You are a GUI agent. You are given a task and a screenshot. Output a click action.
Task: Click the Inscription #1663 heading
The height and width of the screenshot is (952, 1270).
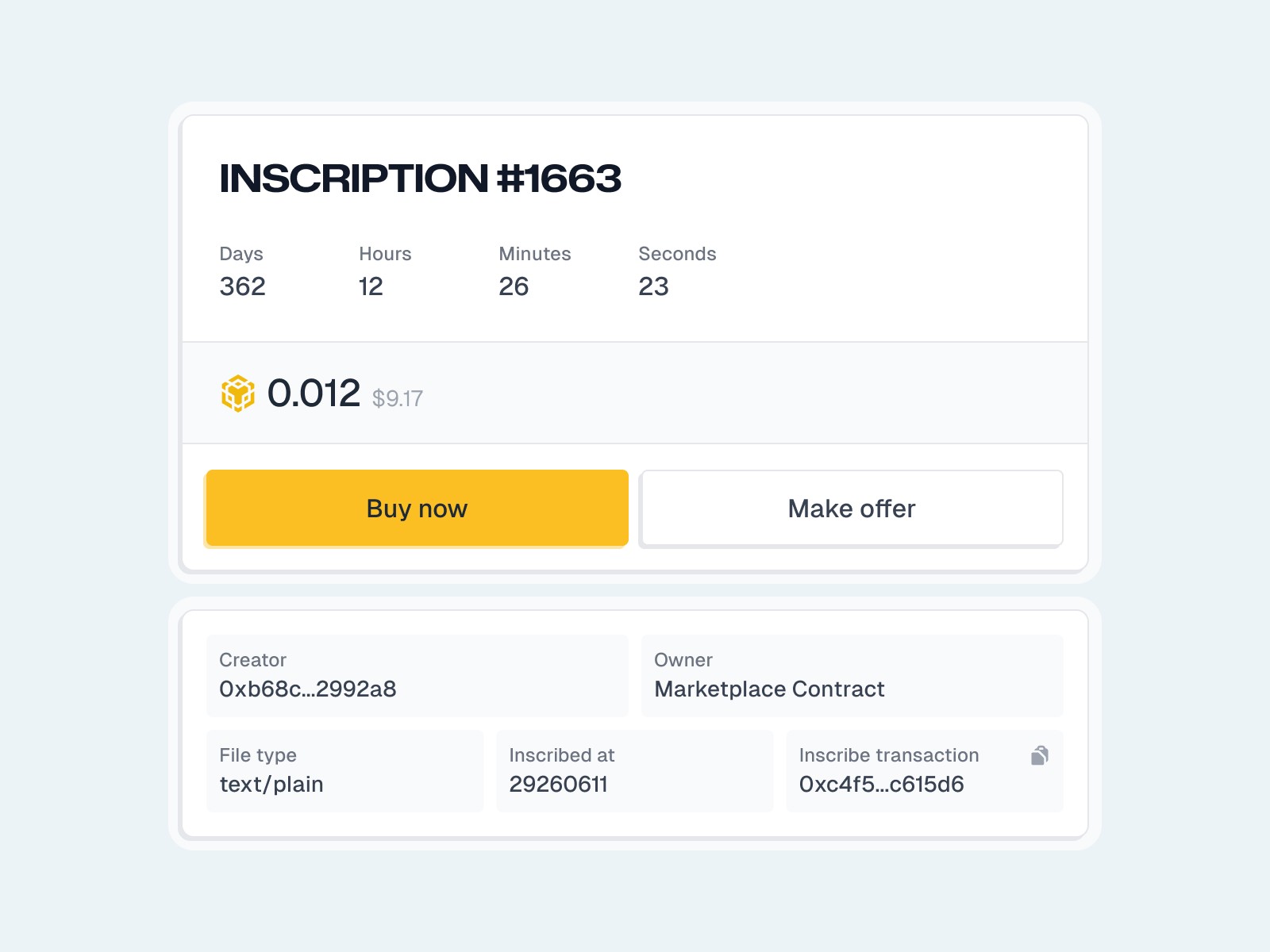(420, 178)
